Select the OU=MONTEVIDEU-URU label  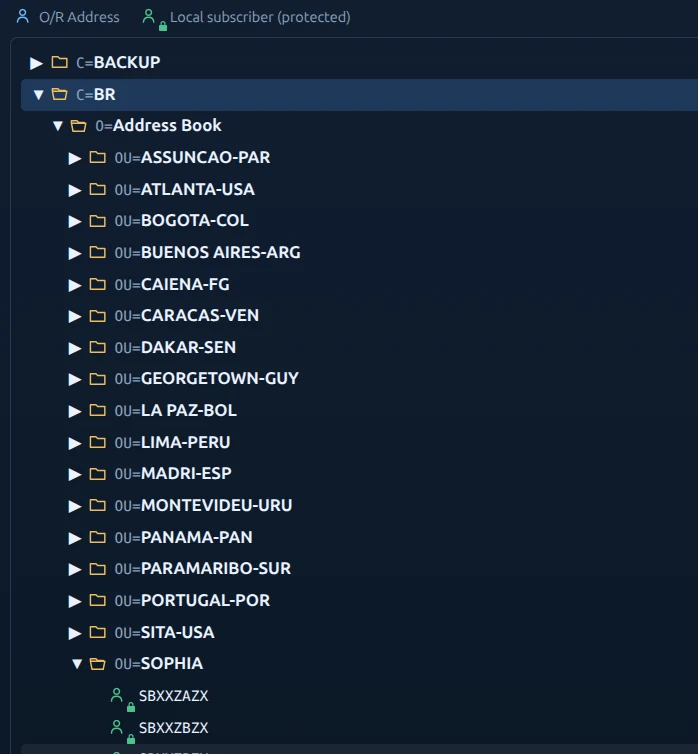click(203, 505)
